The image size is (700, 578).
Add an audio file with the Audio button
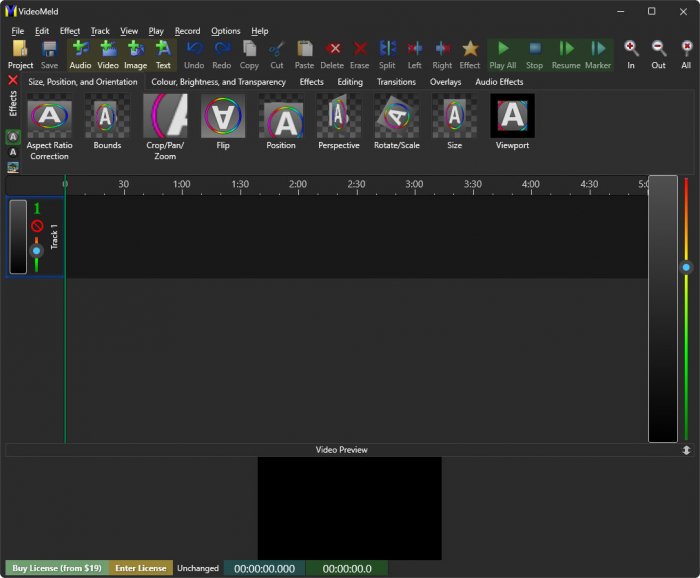pyautogui.click(x=80, y=54)
